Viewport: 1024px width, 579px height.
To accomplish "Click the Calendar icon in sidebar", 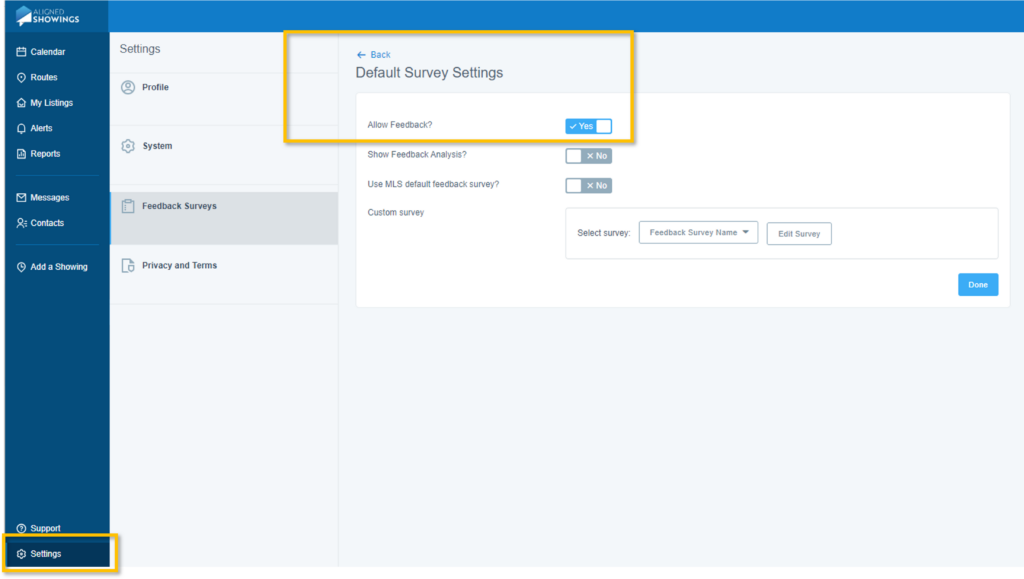I will coord(22,52).
